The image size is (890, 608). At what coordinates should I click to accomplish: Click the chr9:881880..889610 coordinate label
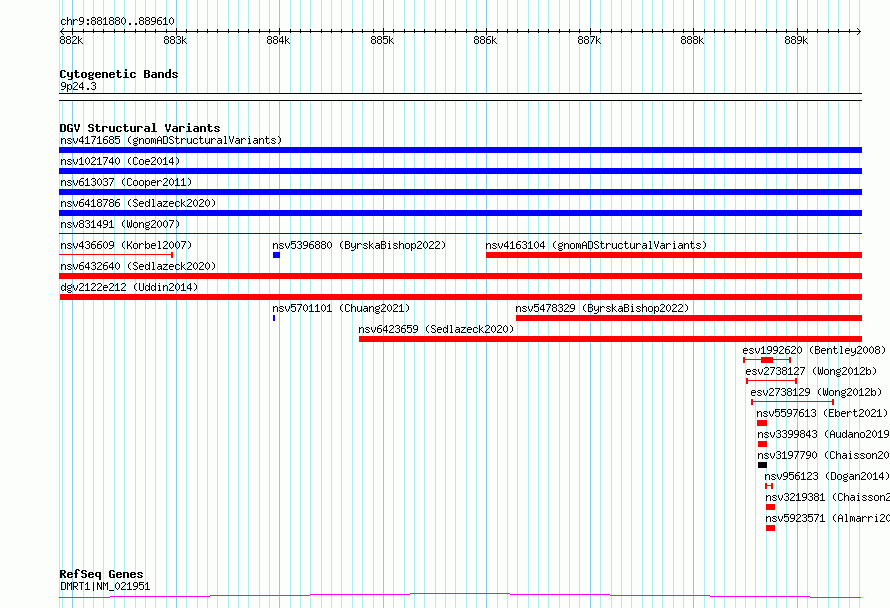[x=117, y=21]
